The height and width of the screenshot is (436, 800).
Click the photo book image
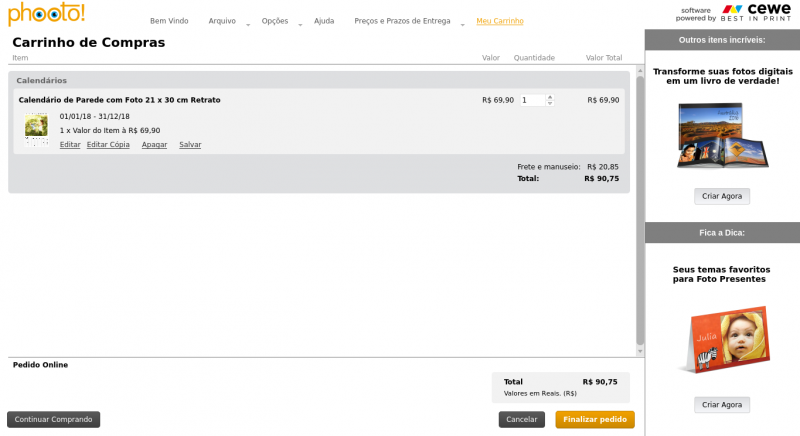tap(722, 135)
